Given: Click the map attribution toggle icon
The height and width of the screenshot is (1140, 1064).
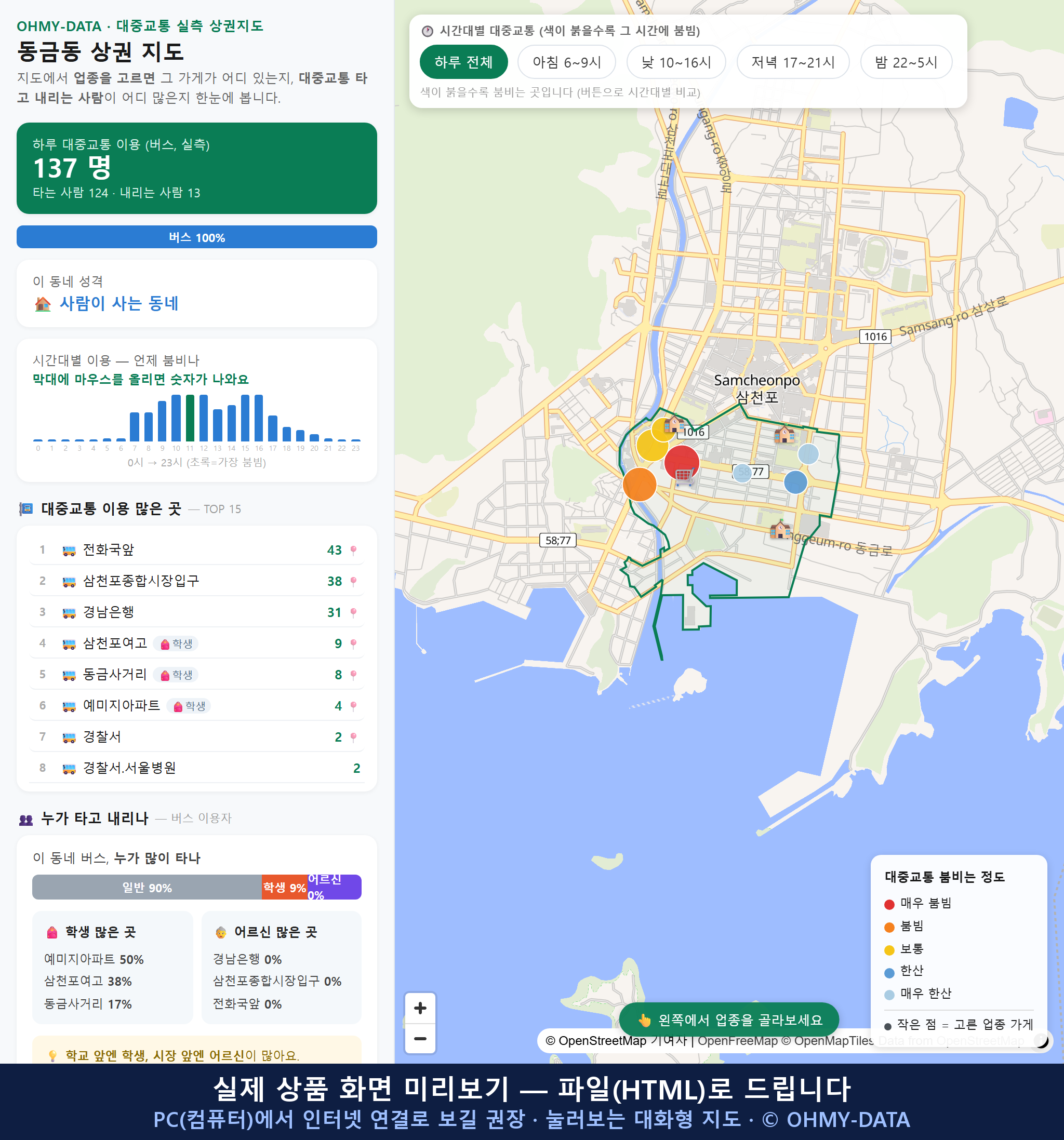Looking at the screenshot, I should tap(1041, 1040).
